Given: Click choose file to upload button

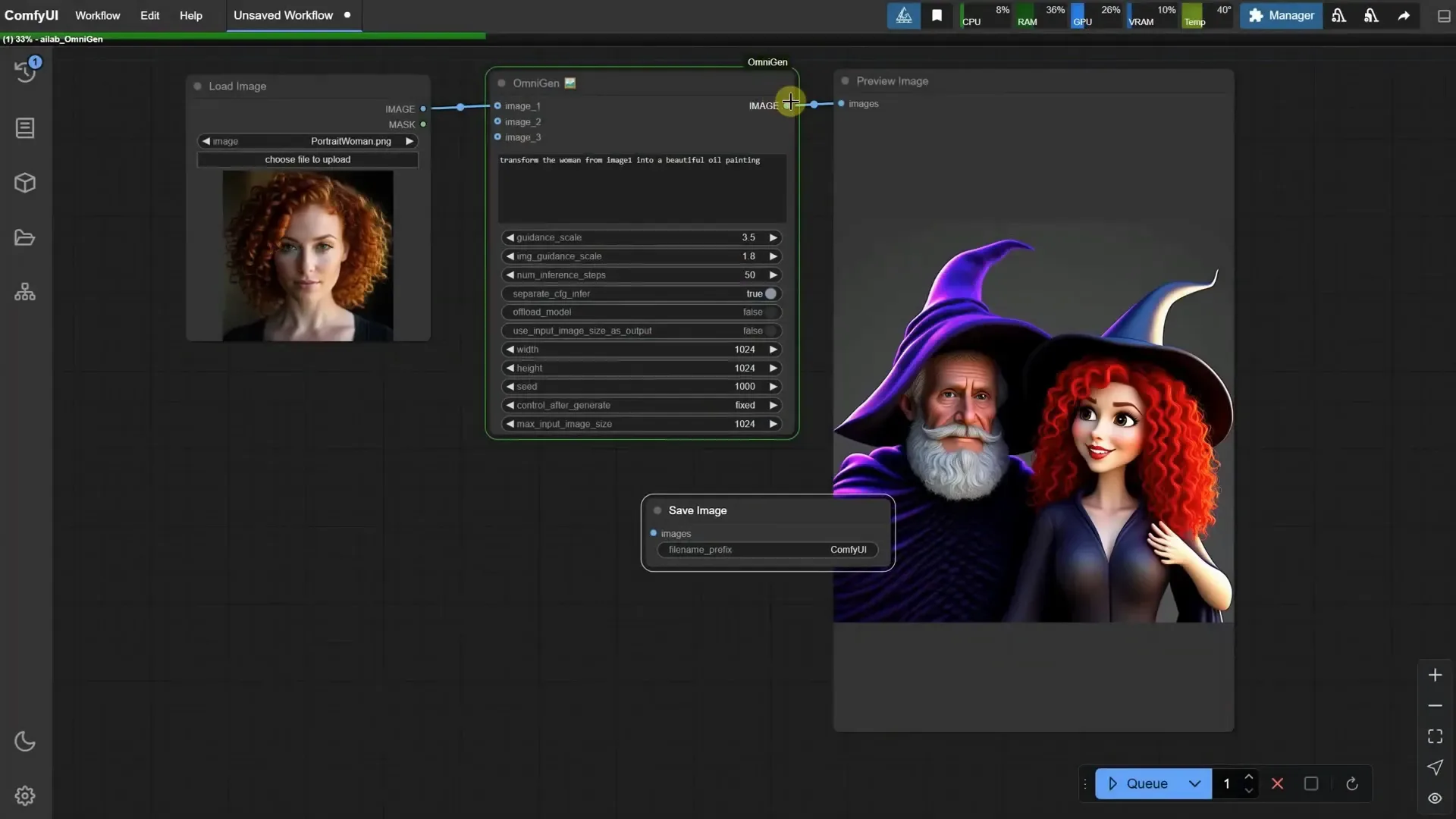Looking at the screenshot, I should click(x=308, y=159).
